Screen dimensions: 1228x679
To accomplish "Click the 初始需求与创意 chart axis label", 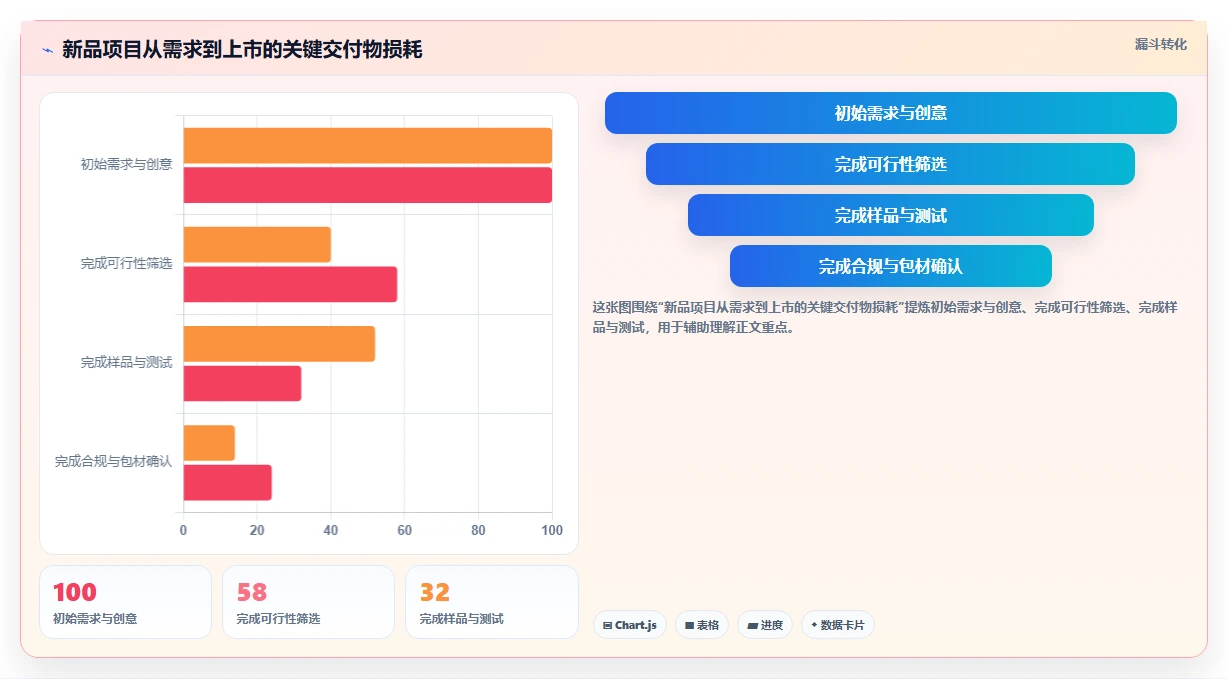I will click(126, 164).
